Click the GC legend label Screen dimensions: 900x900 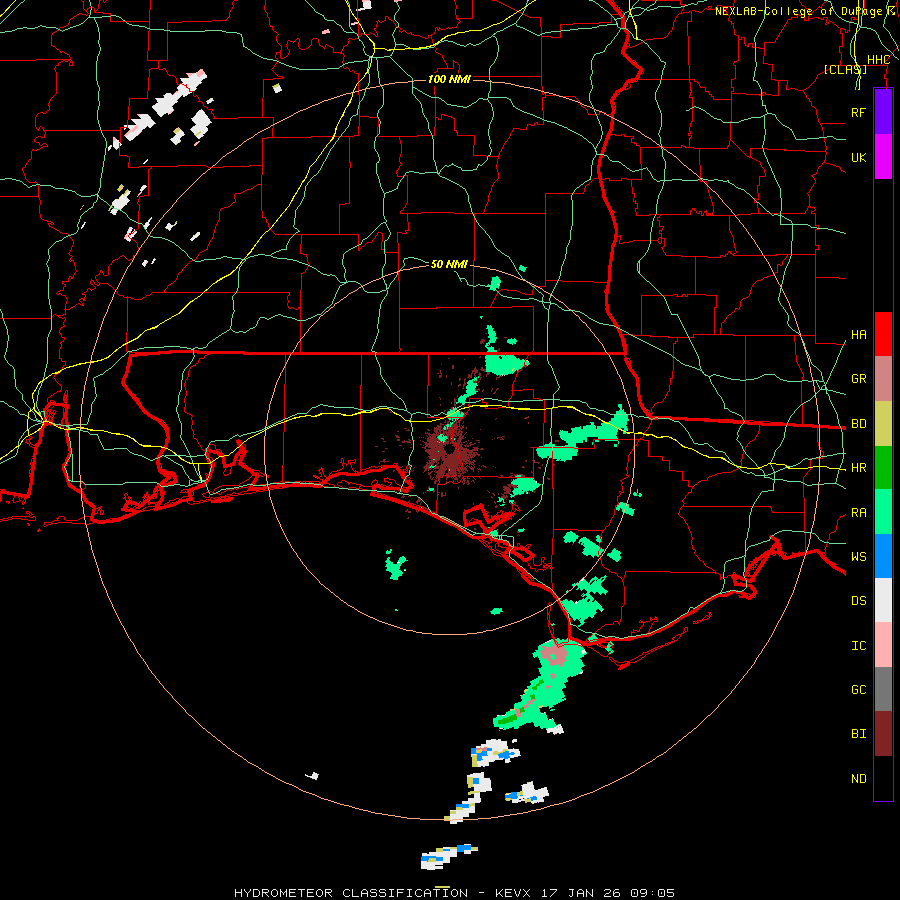(858, 690)
